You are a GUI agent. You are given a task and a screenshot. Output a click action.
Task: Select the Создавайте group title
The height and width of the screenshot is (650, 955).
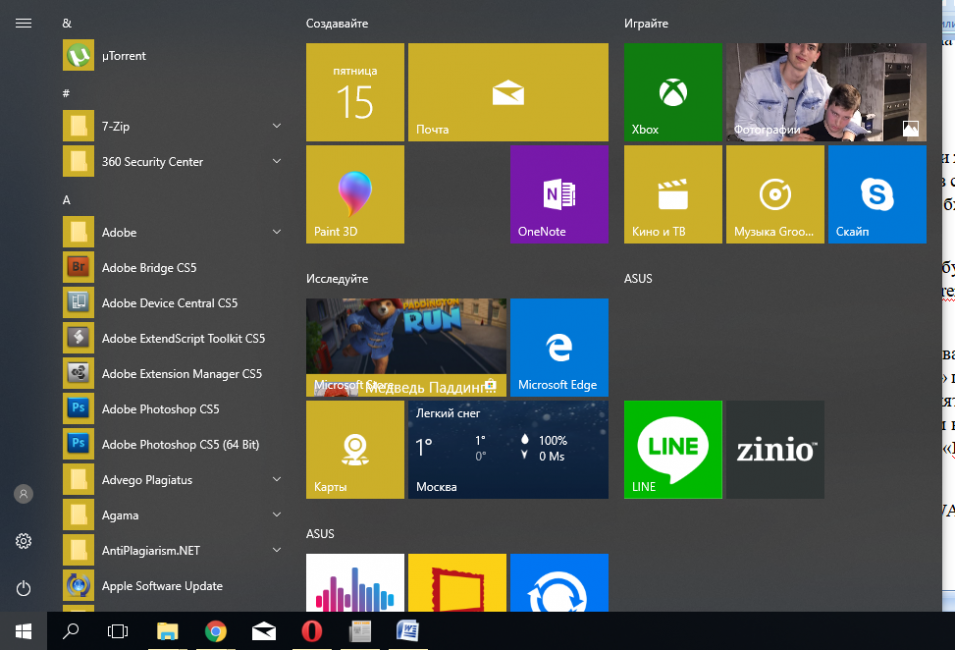337,23
